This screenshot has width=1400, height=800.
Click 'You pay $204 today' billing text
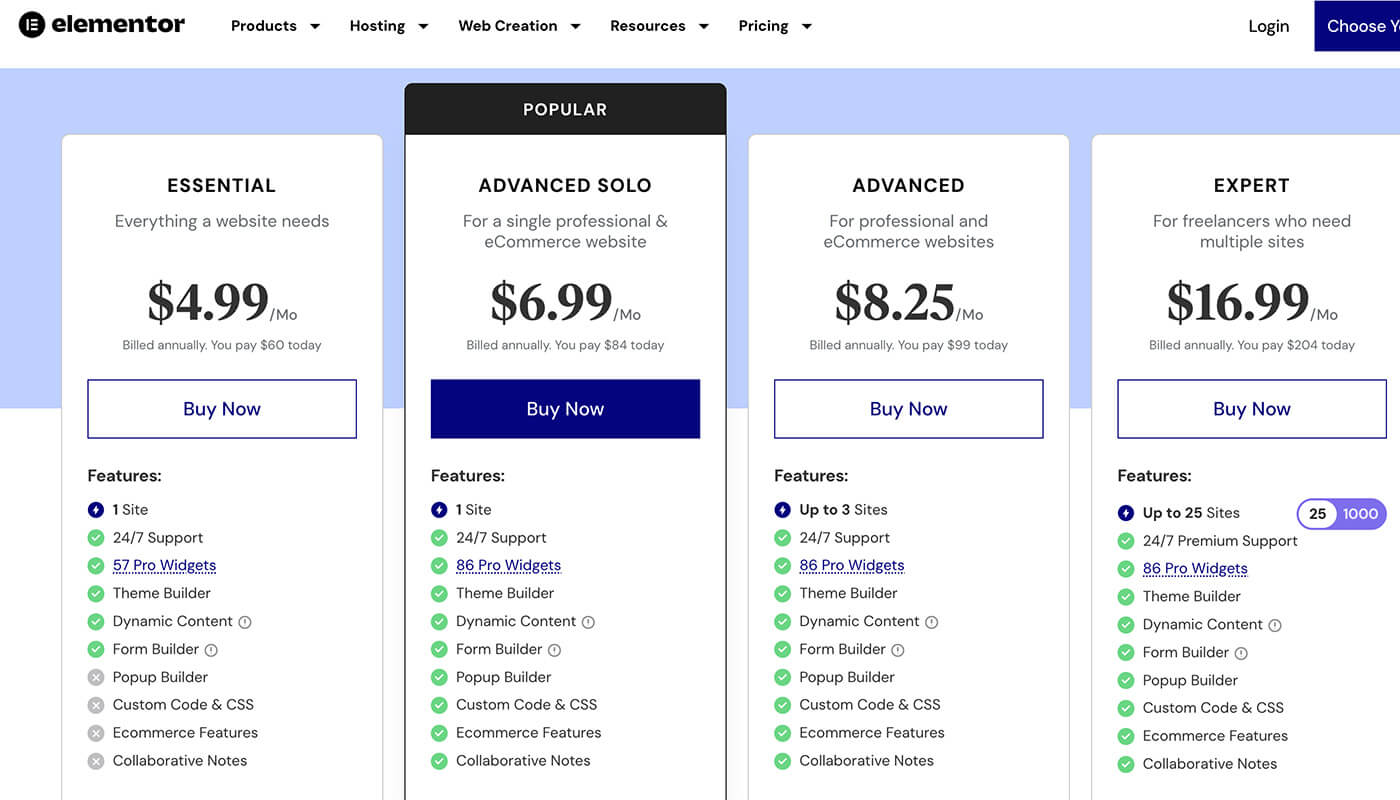pos(1296,345)
